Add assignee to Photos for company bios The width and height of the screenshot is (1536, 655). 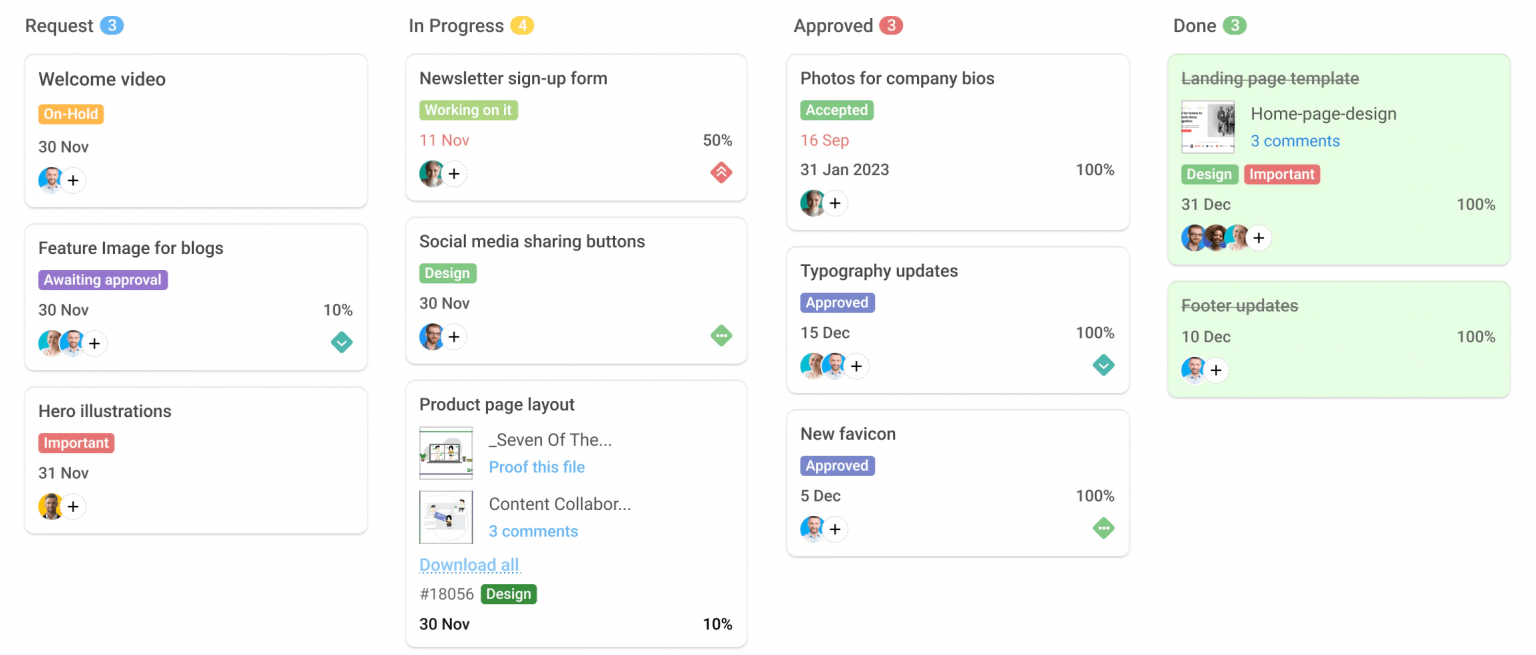(835, 204)
